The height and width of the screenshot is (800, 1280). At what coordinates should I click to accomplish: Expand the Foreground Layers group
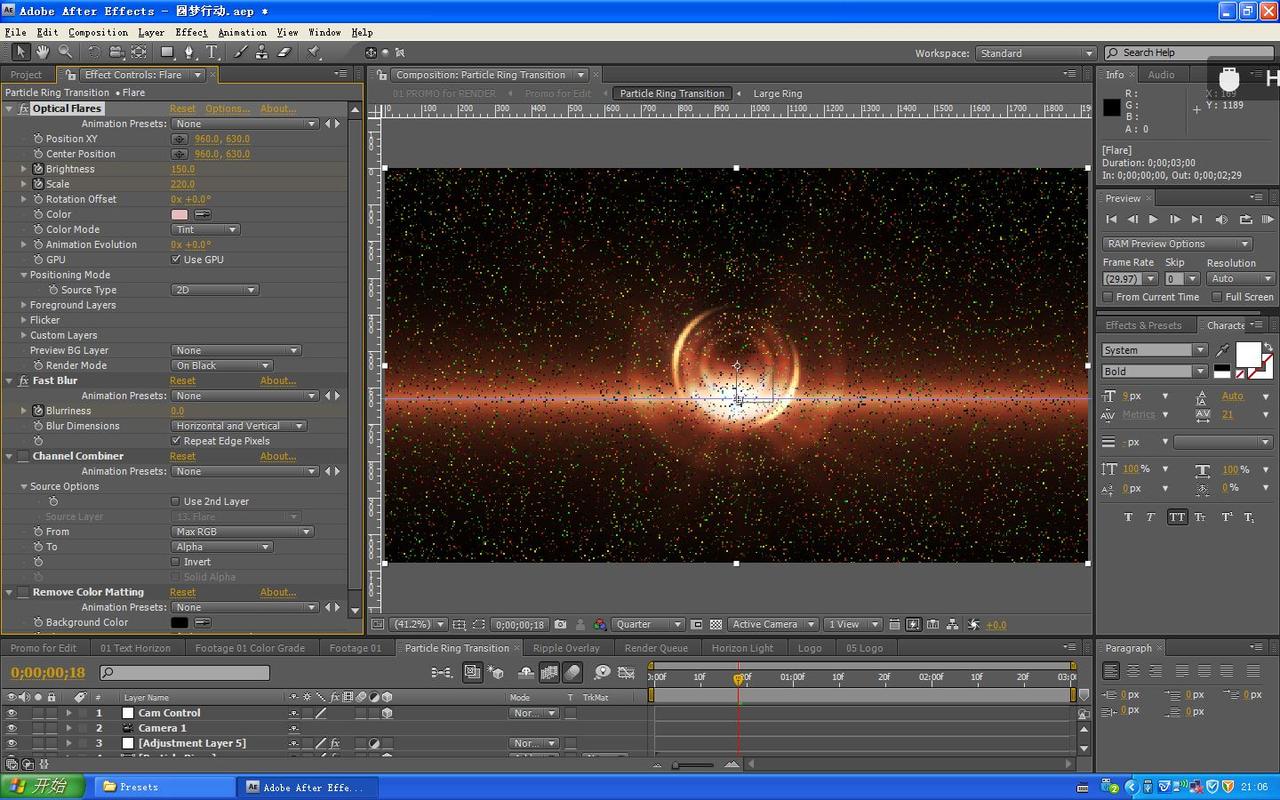[x=24, y=305]
